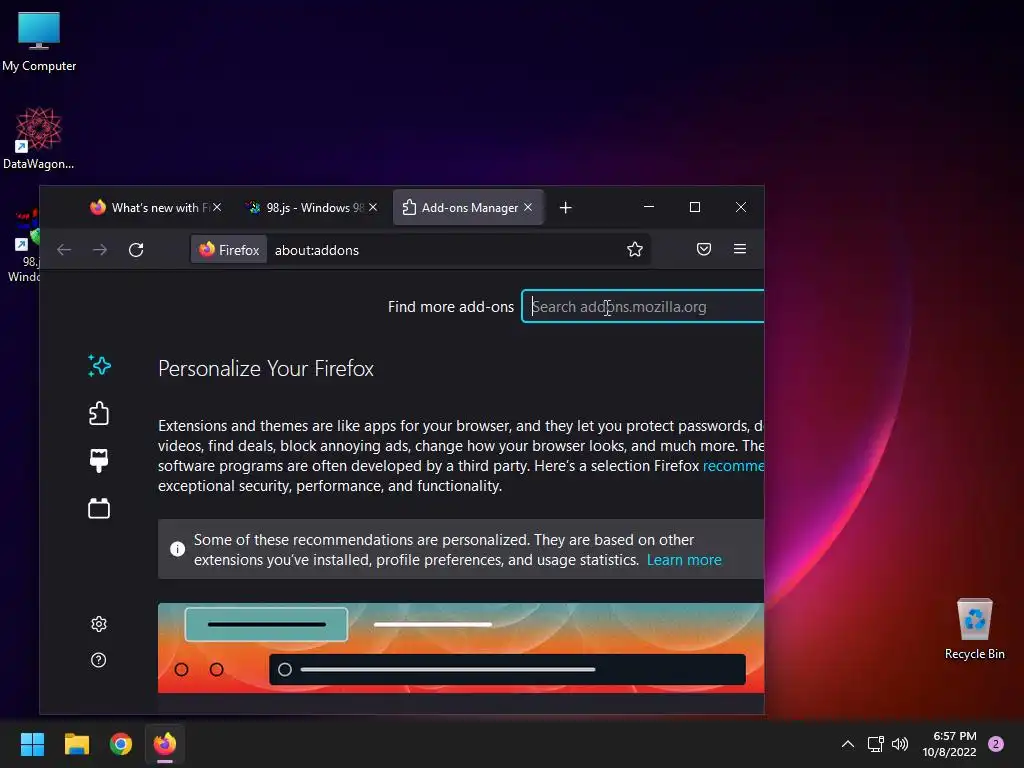Viewport: 1024px width, 768px height.
Task: Focus the Search addons.mozilla.org field
Action: (643, 306)
